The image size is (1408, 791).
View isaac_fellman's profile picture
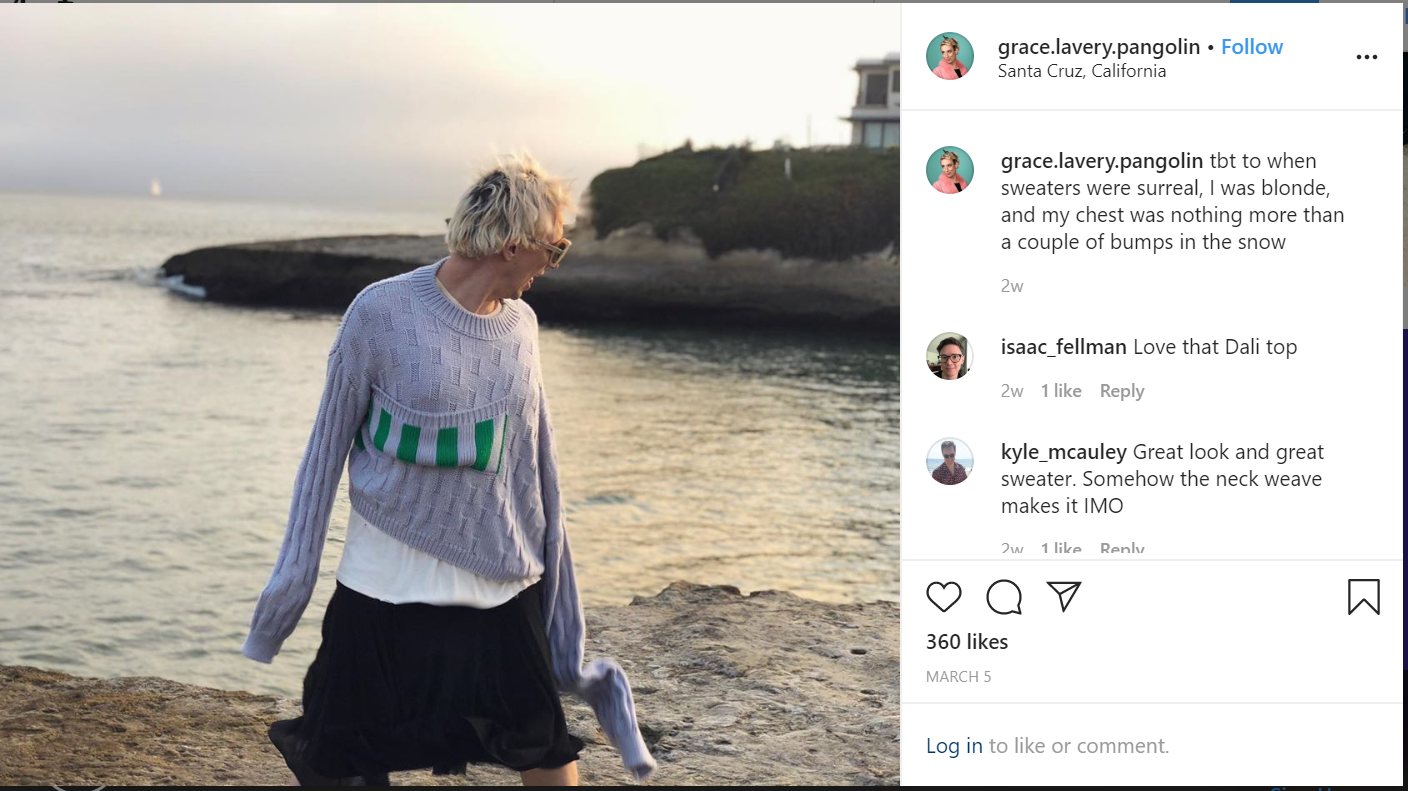pos(950,356)
